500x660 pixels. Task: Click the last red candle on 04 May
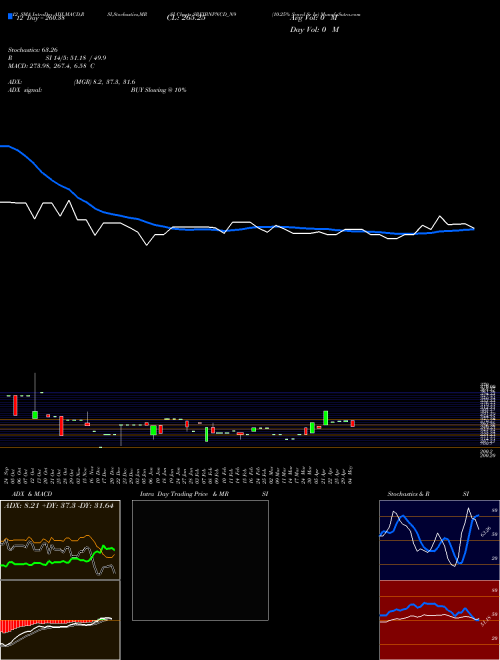(x=353, y=423)
